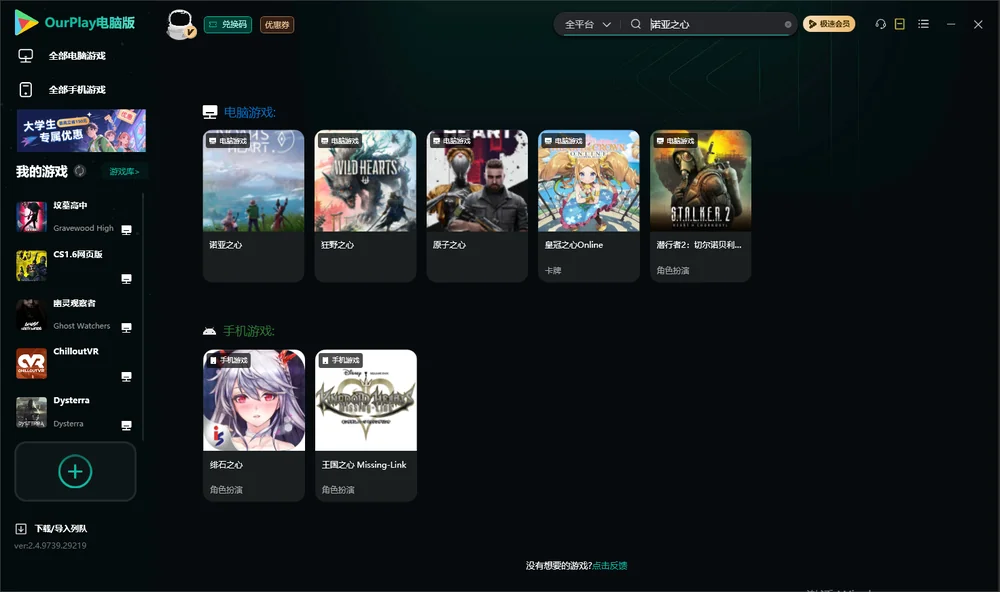Open the user avatar profile

(x=180, y=24)
